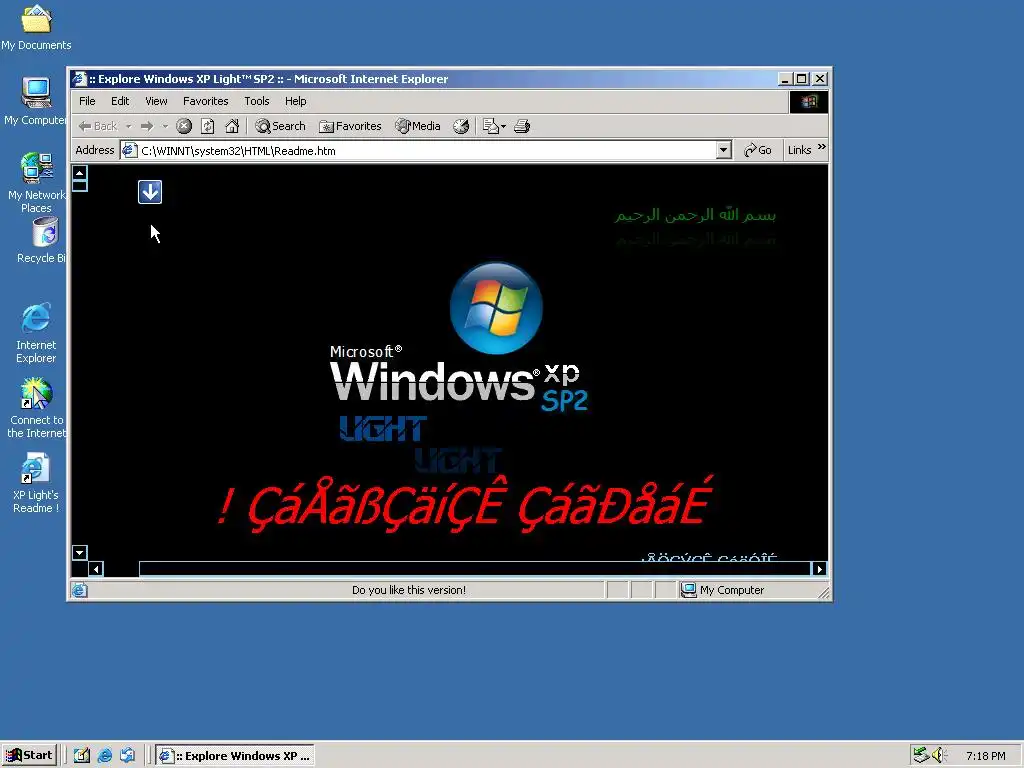Screen dimensions: 1024x768
Task: Click the horizontal scrollbar left arrow
Action: [96, 569]
